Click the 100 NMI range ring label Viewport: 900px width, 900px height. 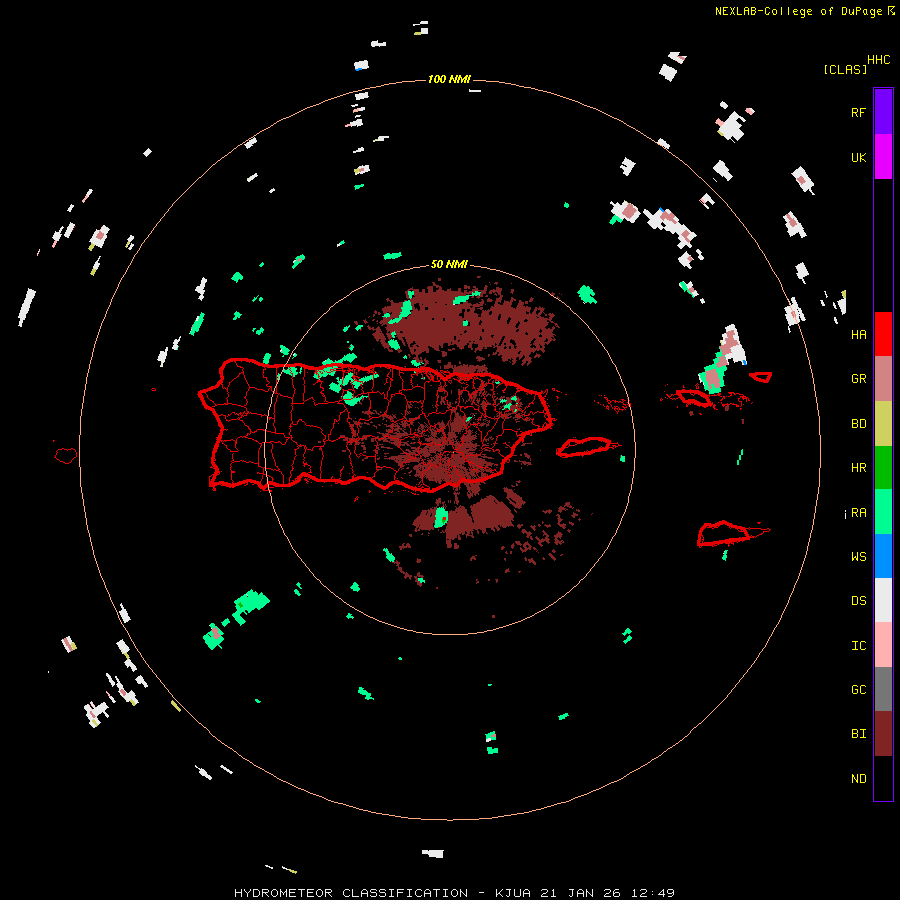449,79
